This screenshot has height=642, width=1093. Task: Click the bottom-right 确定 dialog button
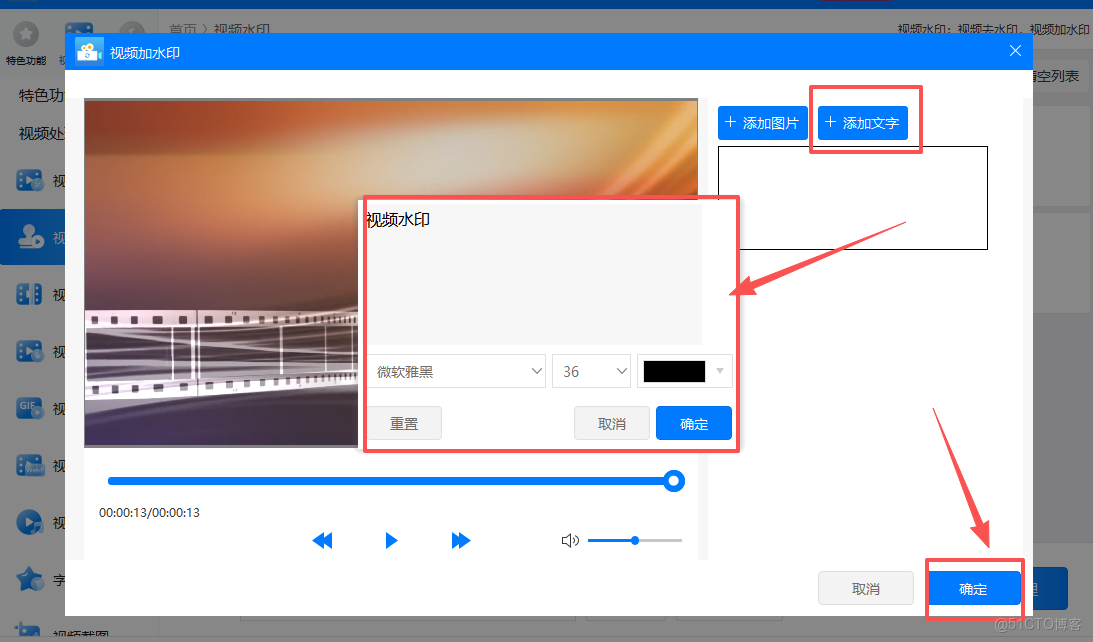[973, 588]
